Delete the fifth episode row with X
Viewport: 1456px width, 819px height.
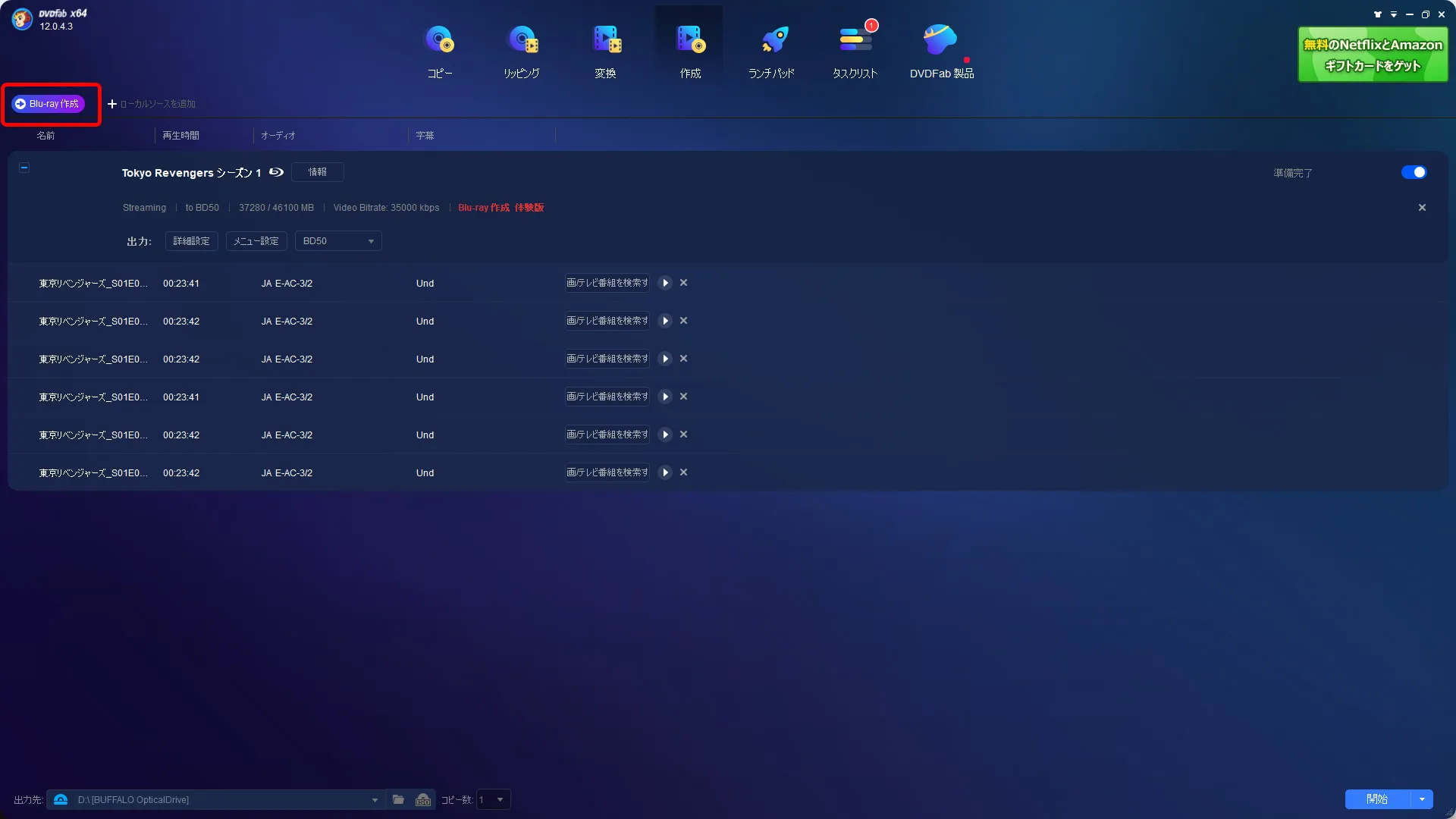tap(683, 435)
